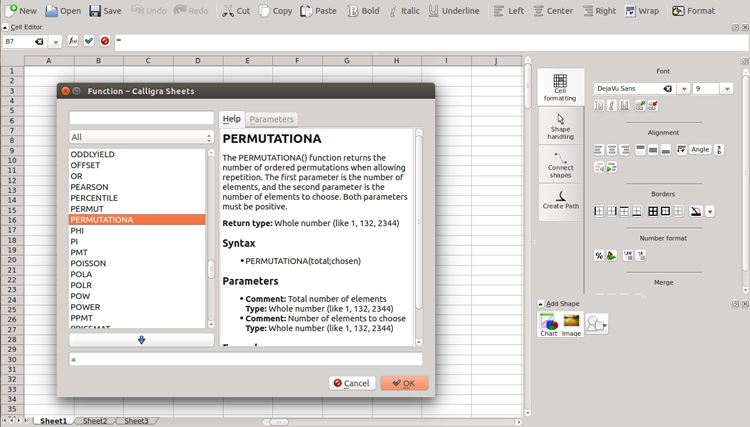Decrease decimal precision in Number format
This screenshot has height=427, width=750.
(x=641, y=256)
